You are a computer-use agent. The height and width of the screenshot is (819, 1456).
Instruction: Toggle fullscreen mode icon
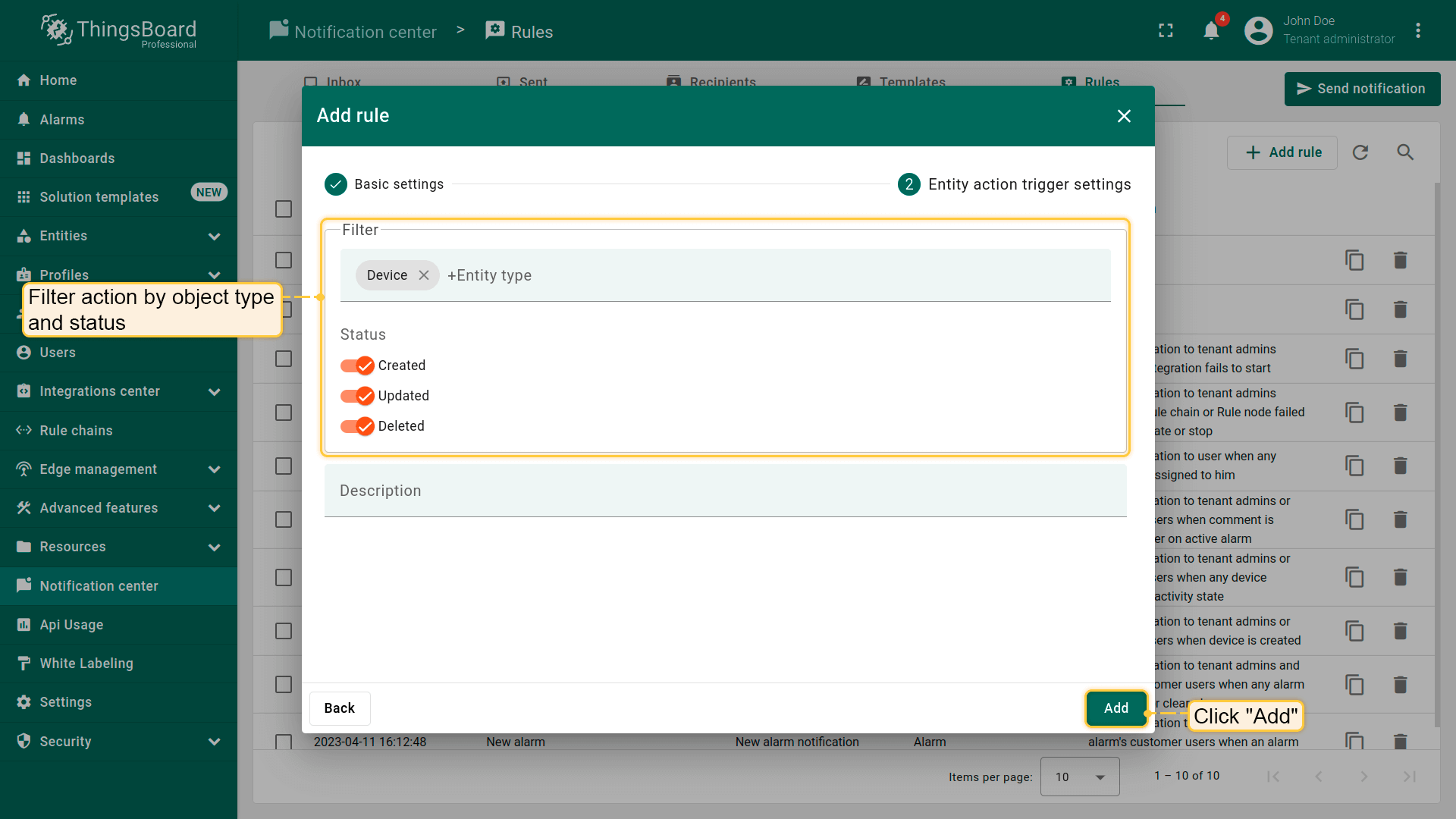pyautogui.click(x=1166, y=31)
